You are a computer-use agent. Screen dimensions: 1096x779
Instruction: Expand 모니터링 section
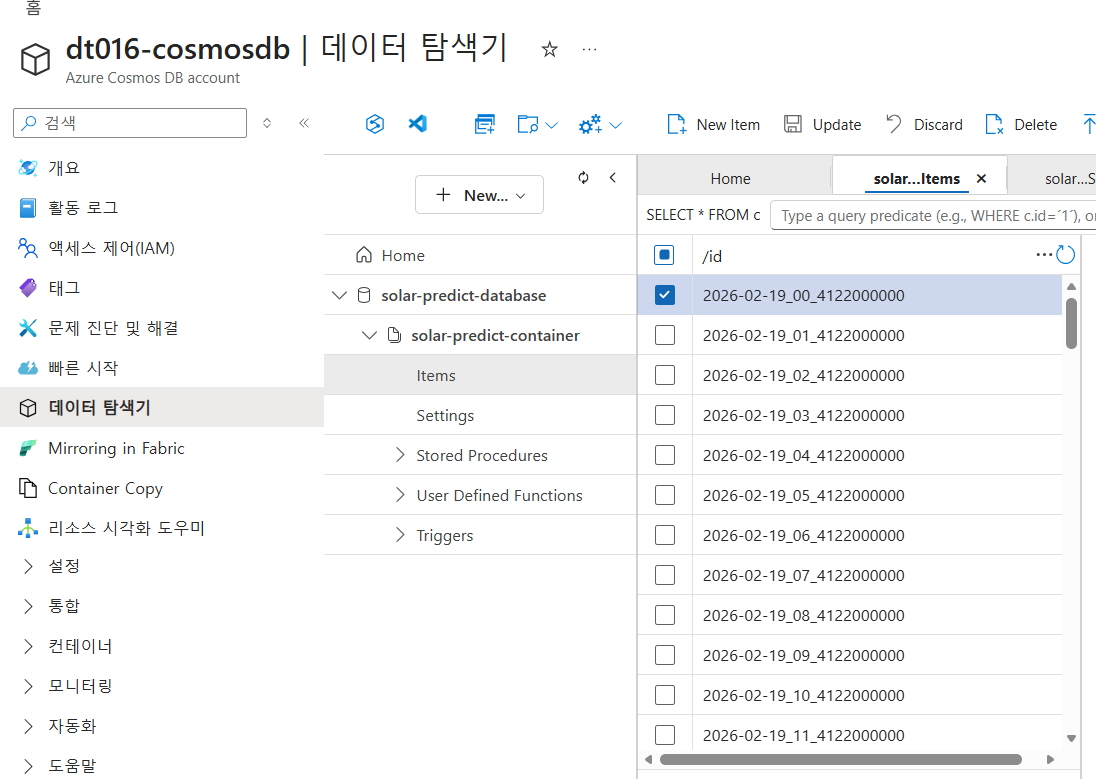(28, 686)
